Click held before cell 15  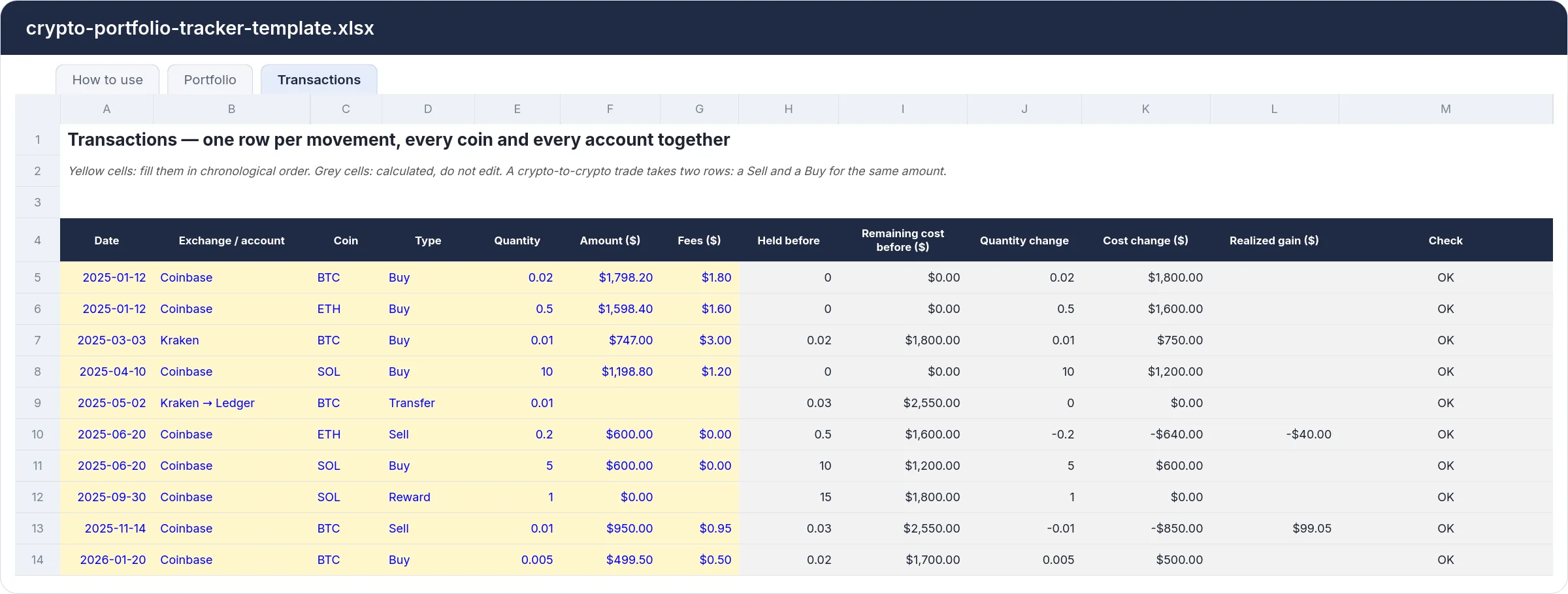pyautogui.click(x=789, y=497)
